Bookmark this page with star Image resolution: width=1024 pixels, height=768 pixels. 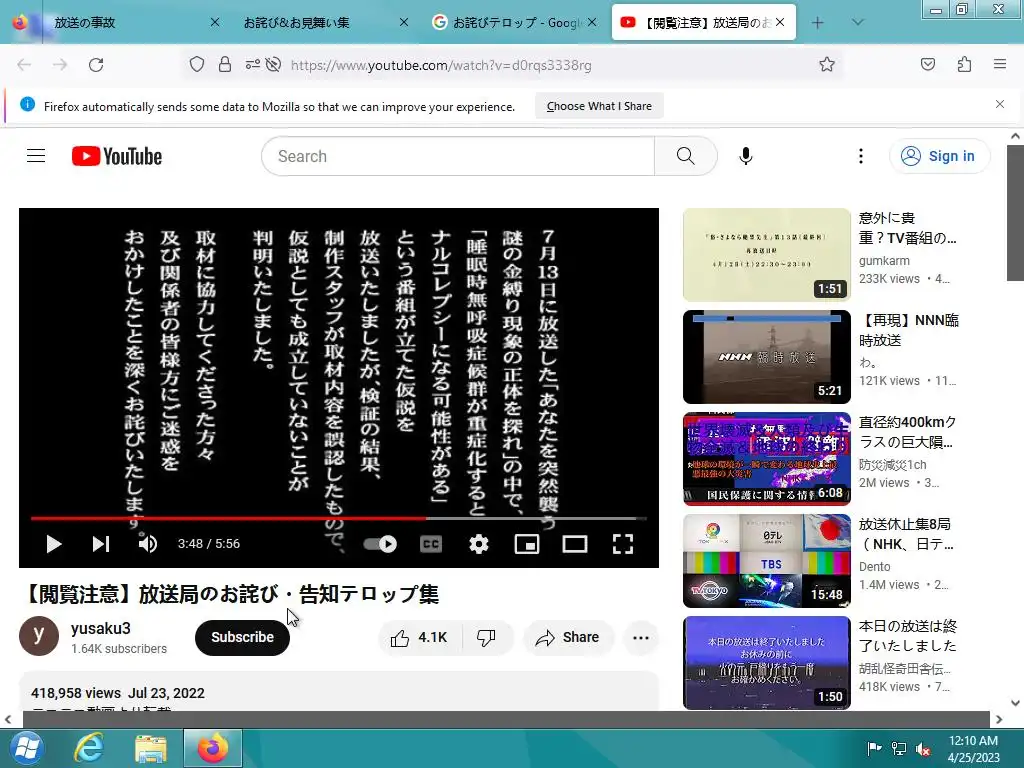coord(827,65)
